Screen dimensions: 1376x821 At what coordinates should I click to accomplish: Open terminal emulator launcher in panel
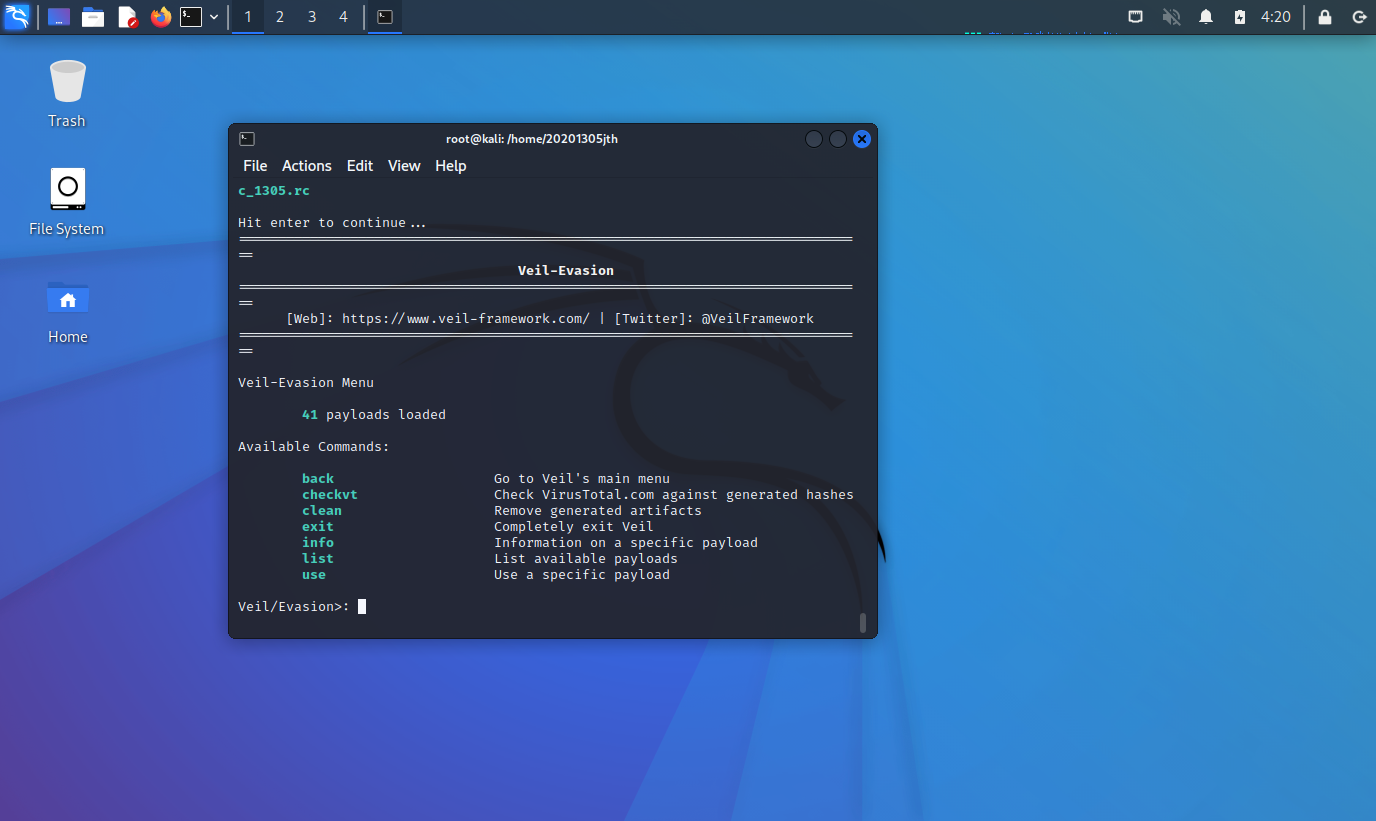191,17
